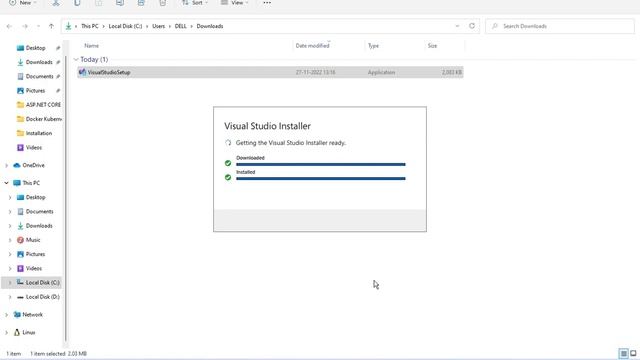Image resolution: width=640 pixels, height=360 pixels.
Task: Expand Desktop under This PC
Action: [x=10, y=198]
